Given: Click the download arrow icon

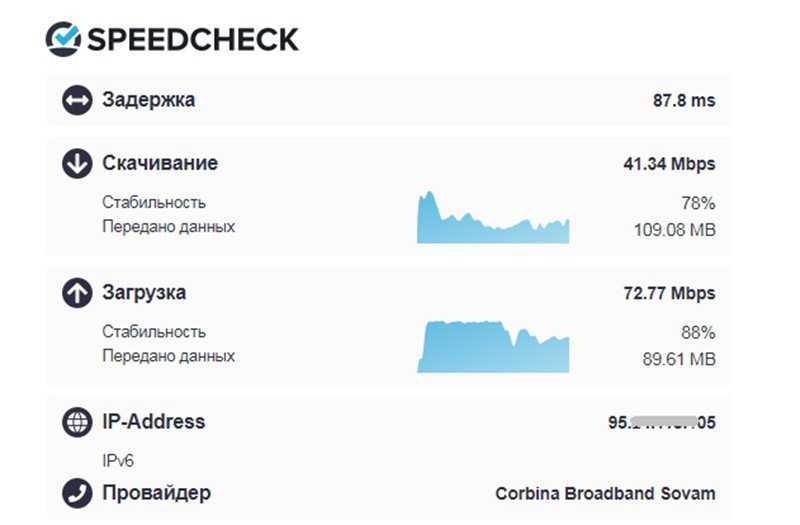Looking at the screenshot, I should [77, 164].
